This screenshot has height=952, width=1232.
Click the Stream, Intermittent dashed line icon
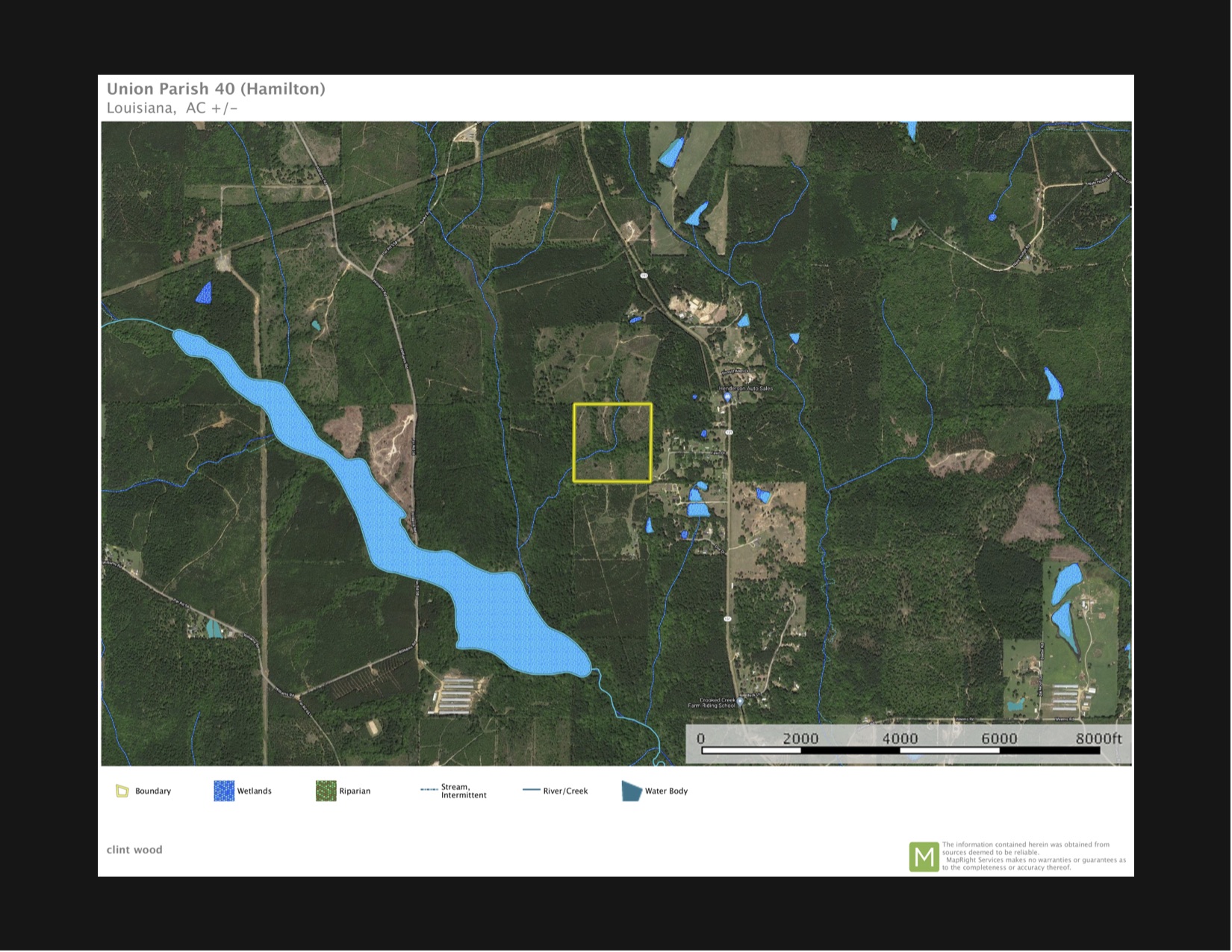pyautogui.click(x=429, y=790)
